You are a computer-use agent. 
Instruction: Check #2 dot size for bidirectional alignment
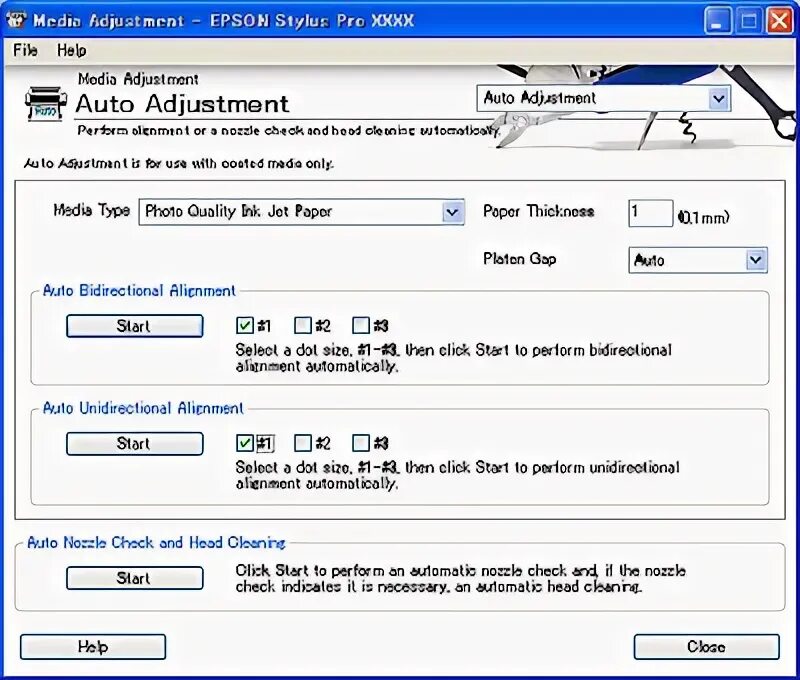303,325
